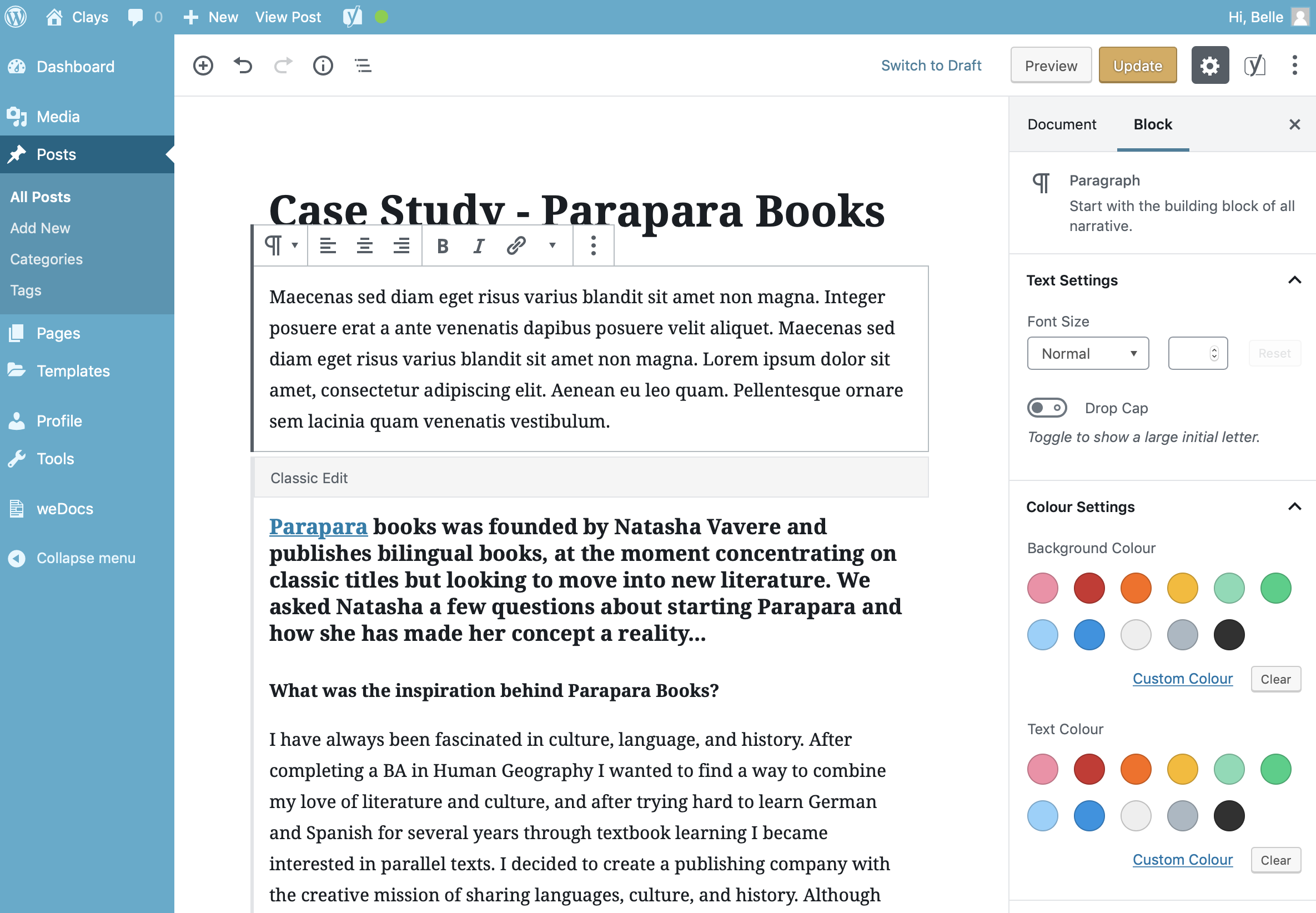Viewport: 1316px width, 913px height.
Task: Click the WordPress logo in admin bar
Action: 16,17
